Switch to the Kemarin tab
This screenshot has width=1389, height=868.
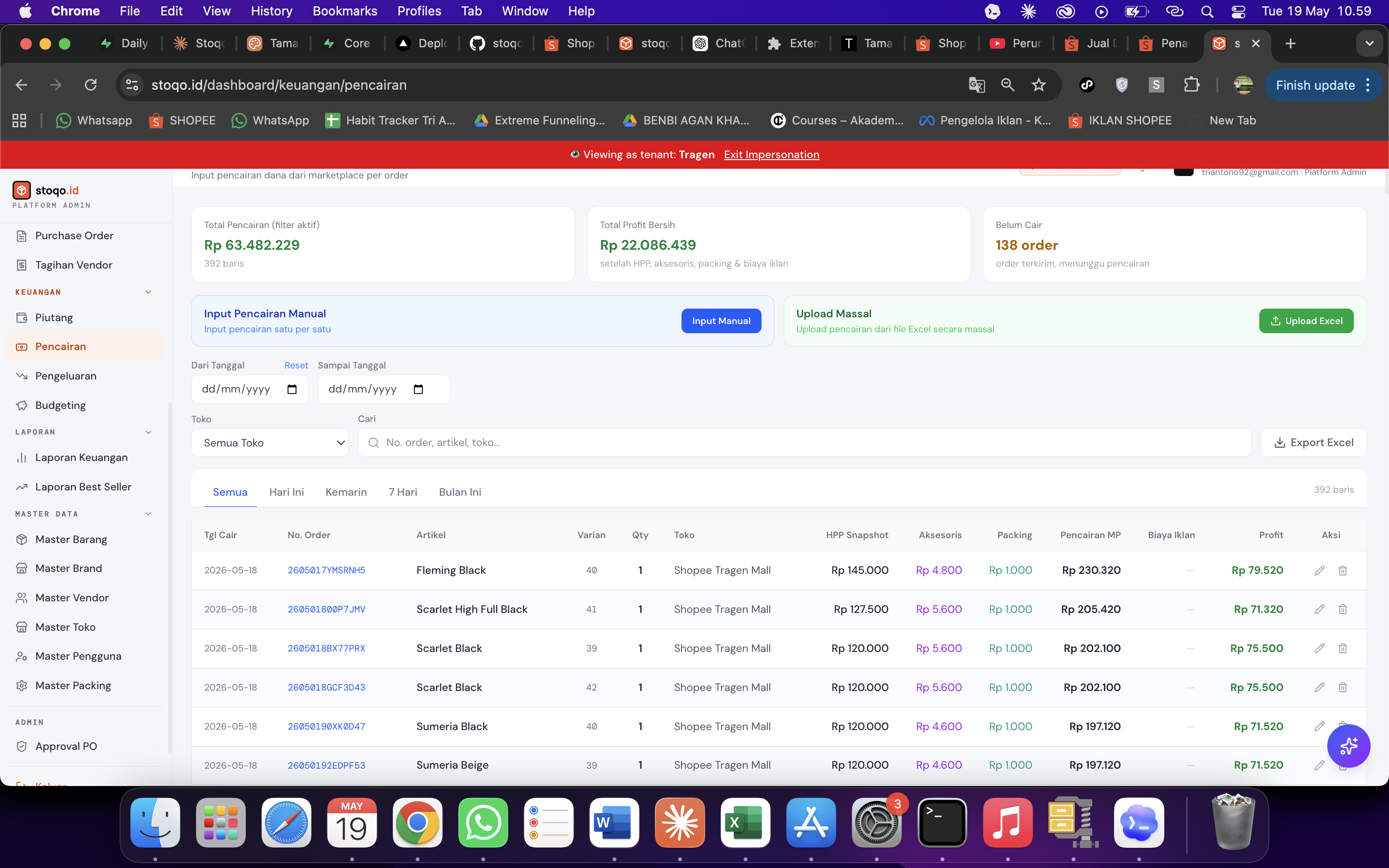coord(346,492)
